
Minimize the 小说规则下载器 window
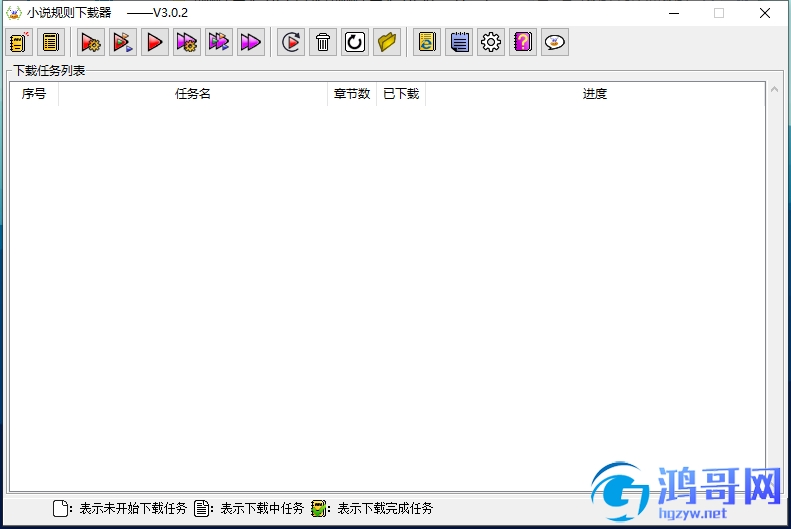[674, 13]
